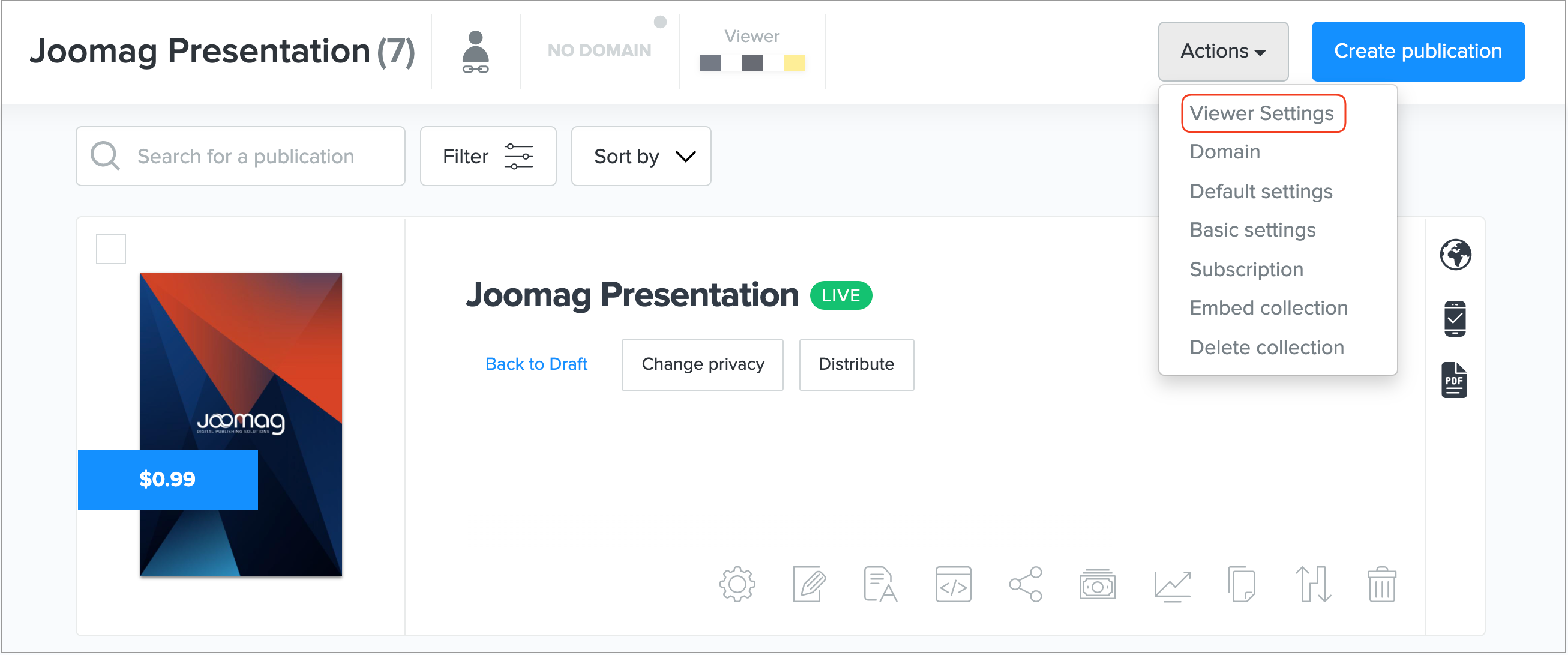The height and width of the screenshot is (655, 1568).
Task: Expand the Sort by dropdown
Action: pyautogui.click(x=641, y=157)
